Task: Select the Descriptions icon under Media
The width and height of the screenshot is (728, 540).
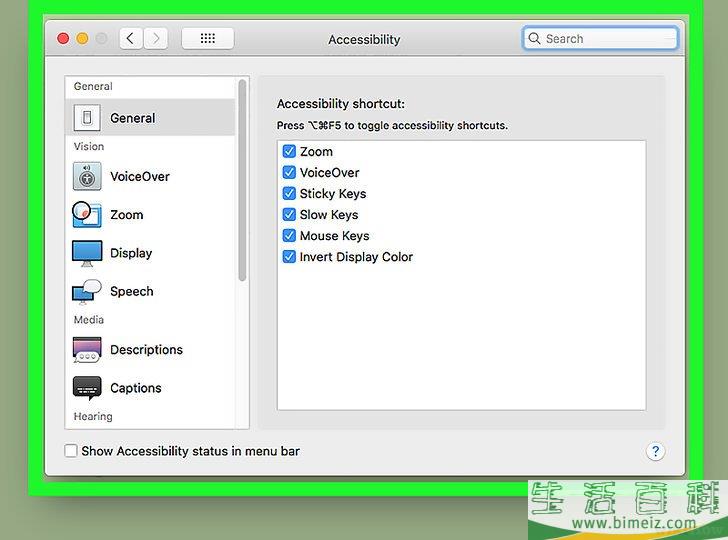Action: click(x=87, y=350)
